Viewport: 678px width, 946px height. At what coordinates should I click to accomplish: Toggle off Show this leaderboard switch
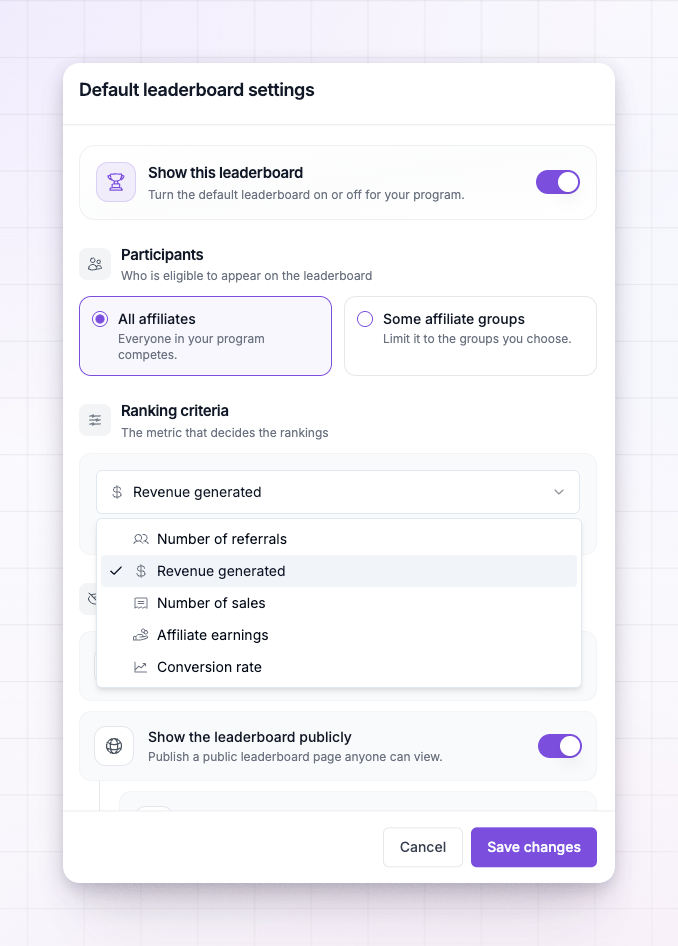(558, 182)
